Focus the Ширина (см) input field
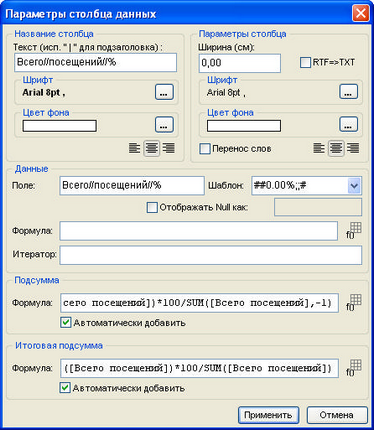This screenshot has height=430, width=374. (240, 63)
